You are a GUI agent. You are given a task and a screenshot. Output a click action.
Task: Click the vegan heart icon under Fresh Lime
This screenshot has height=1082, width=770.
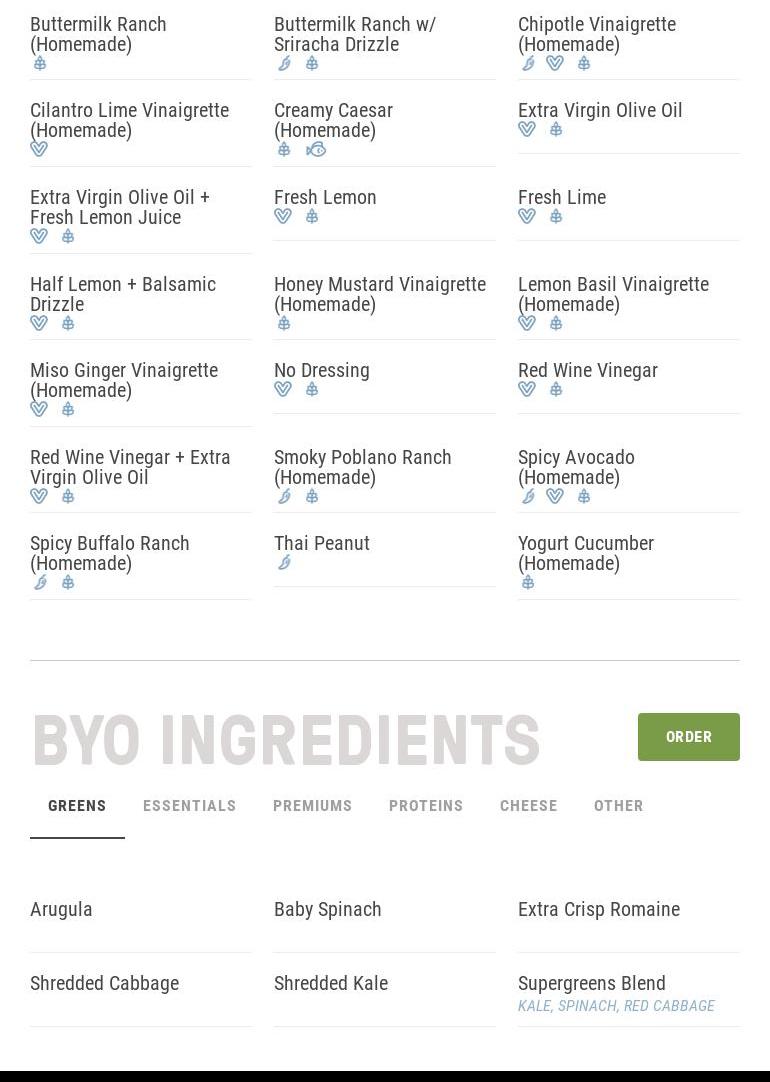(527, 217)
